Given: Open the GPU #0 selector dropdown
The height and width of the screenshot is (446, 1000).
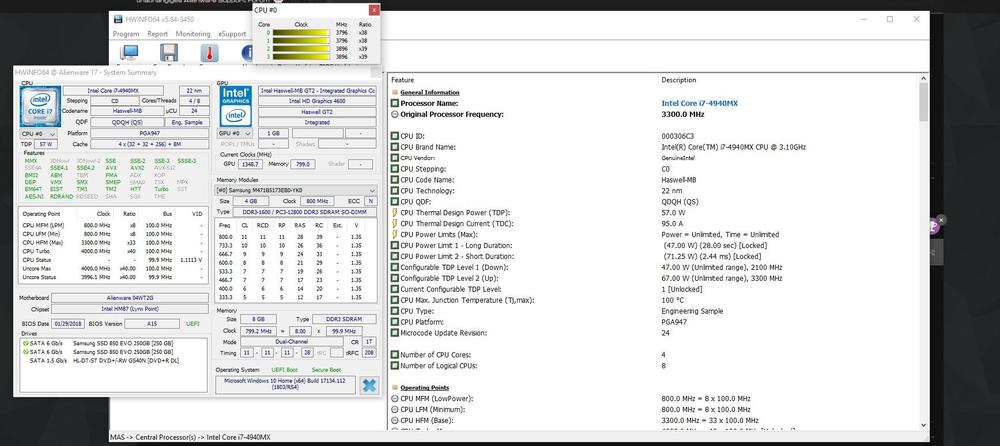Looking at the screenshot, I should (235, 133).
